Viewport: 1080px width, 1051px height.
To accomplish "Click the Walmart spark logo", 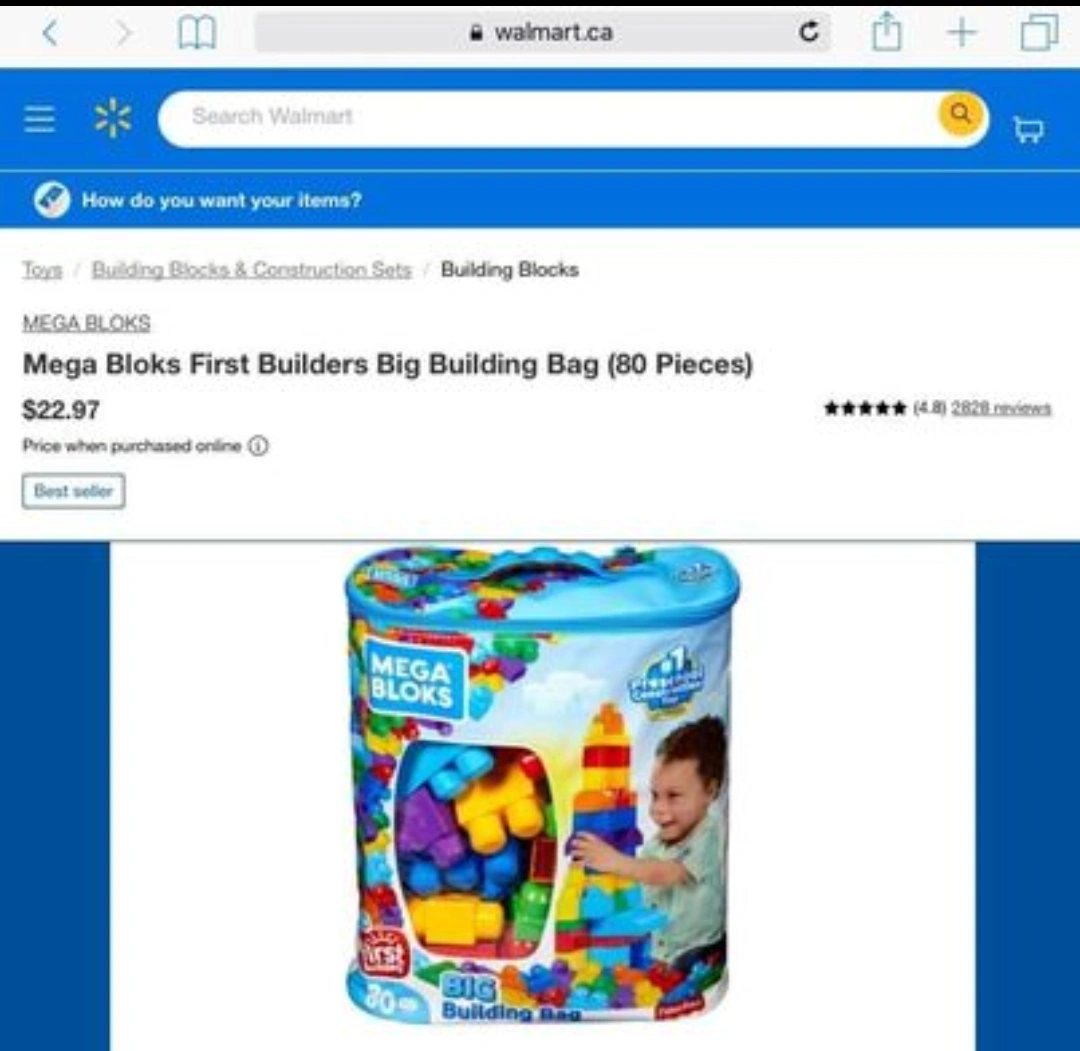I will [x=113, y=118].
